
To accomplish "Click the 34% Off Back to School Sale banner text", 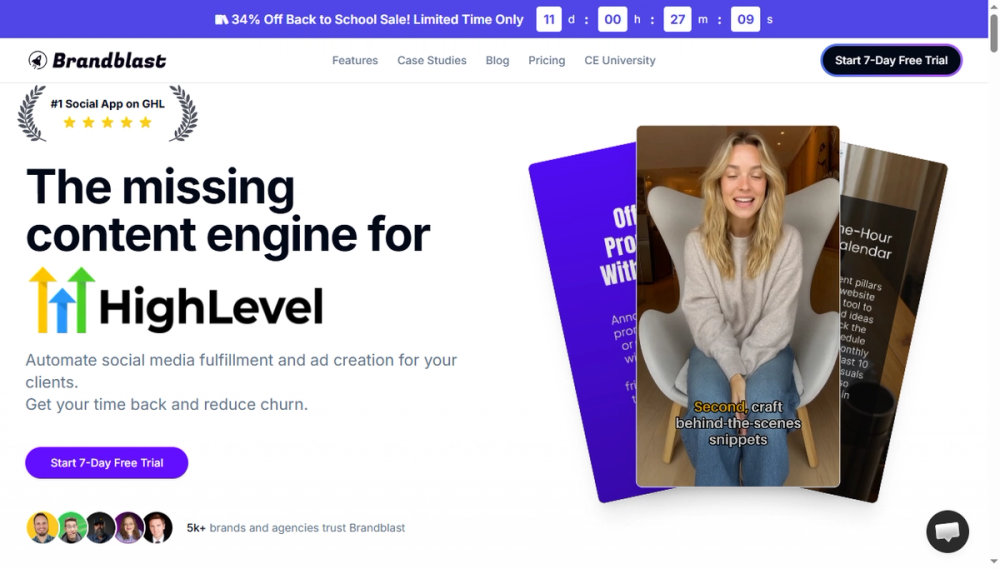I will point(377,20).
